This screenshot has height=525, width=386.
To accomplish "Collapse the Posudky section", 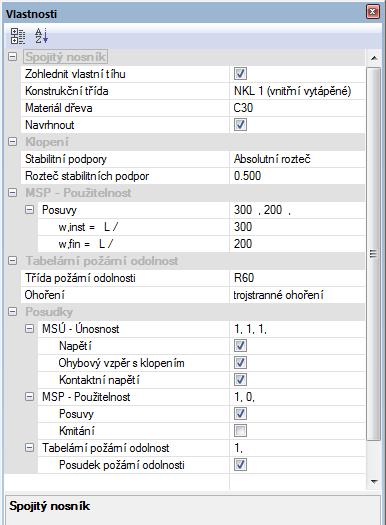I will (x=12, y=312).
